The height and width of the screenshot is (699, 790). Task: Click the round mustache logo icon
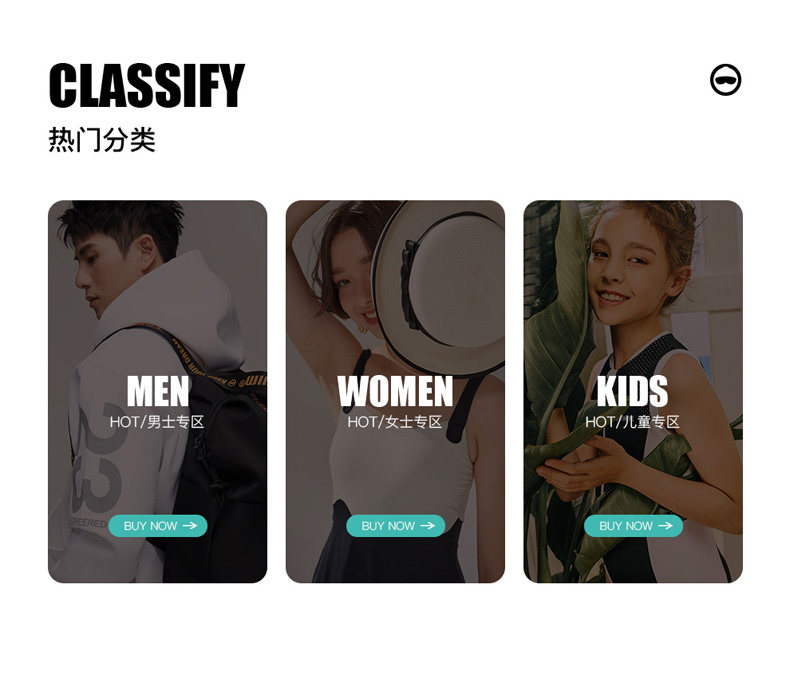pyautogui.click(x=726, y=80)
